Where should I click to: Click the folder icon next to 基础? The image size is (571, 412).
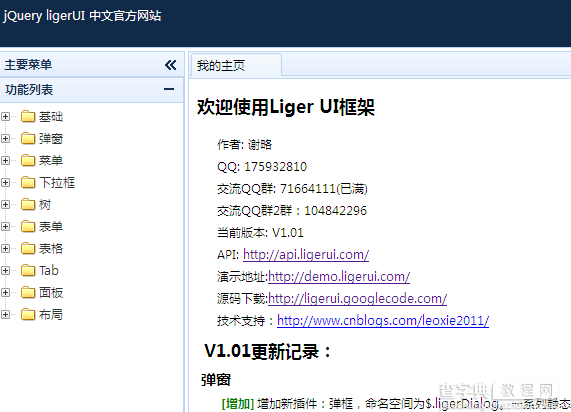click(x=28, y=117)
